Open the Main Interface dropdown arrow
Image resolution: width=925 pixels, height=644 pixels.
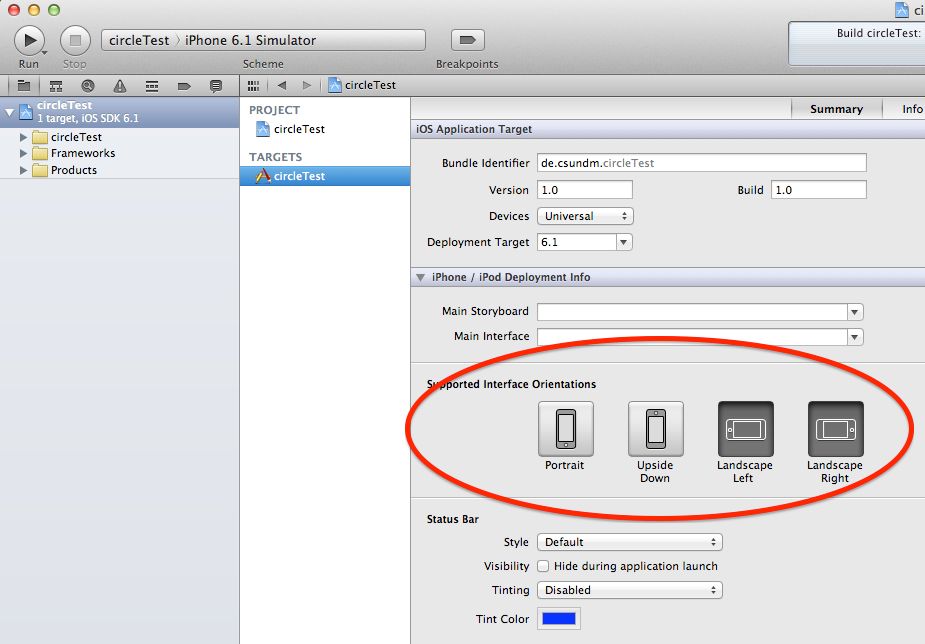855,337
